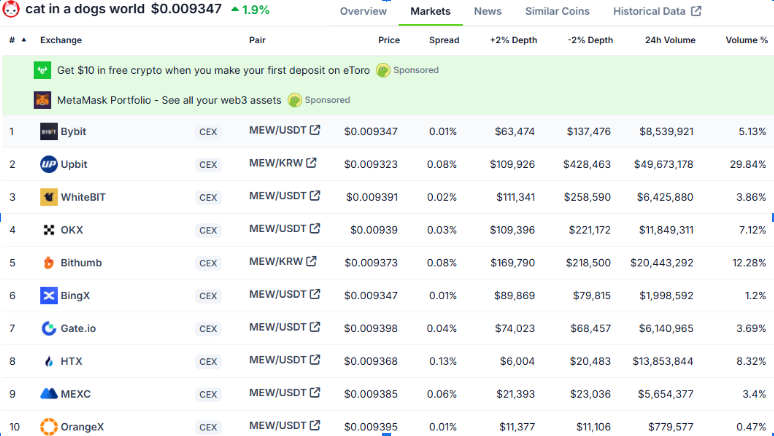Click the CEX badge in OrangeX row

click(x=208, y=428)
